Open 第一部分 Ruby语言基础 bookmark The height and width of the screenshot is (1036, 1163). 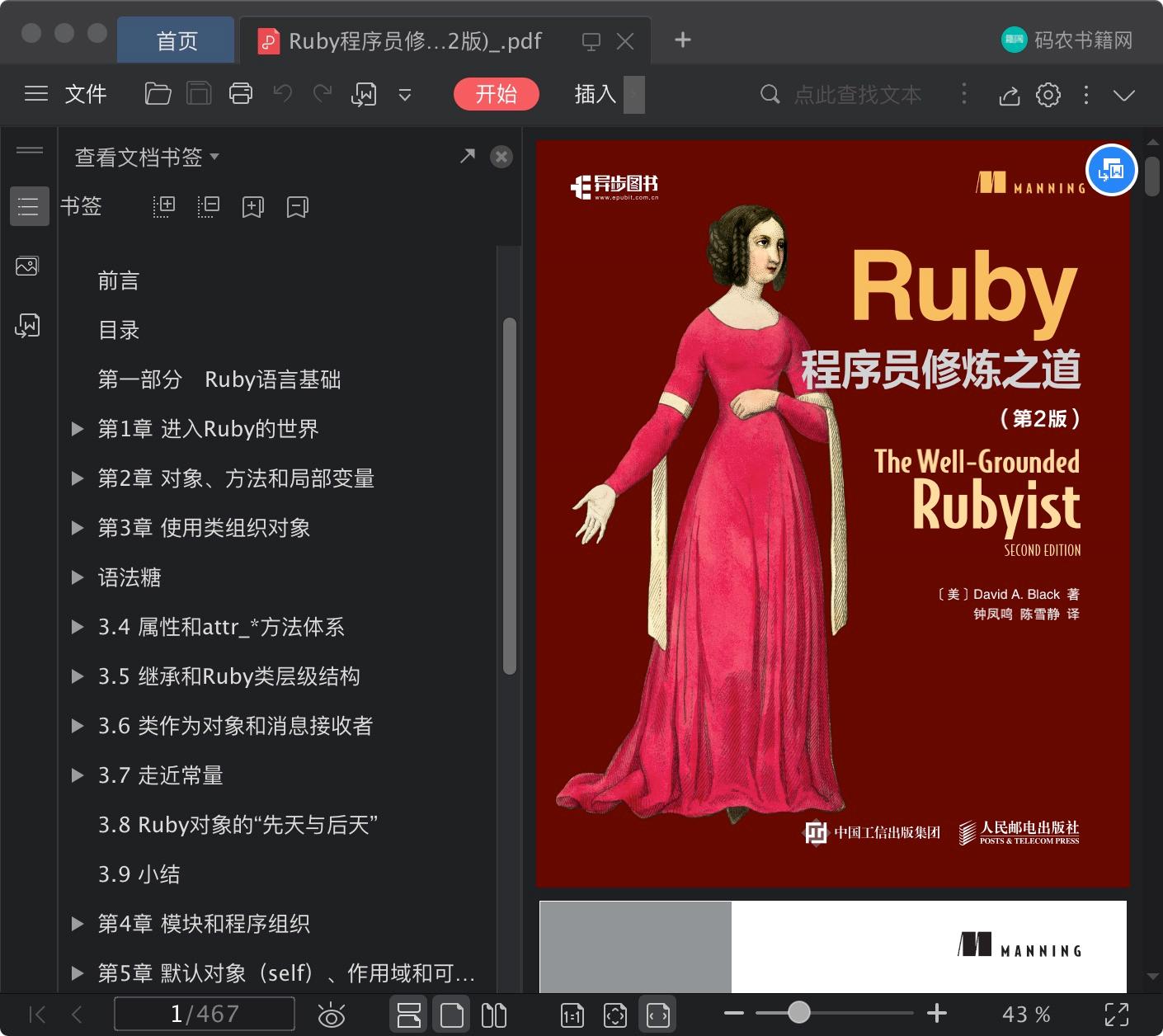click(219, 379)
